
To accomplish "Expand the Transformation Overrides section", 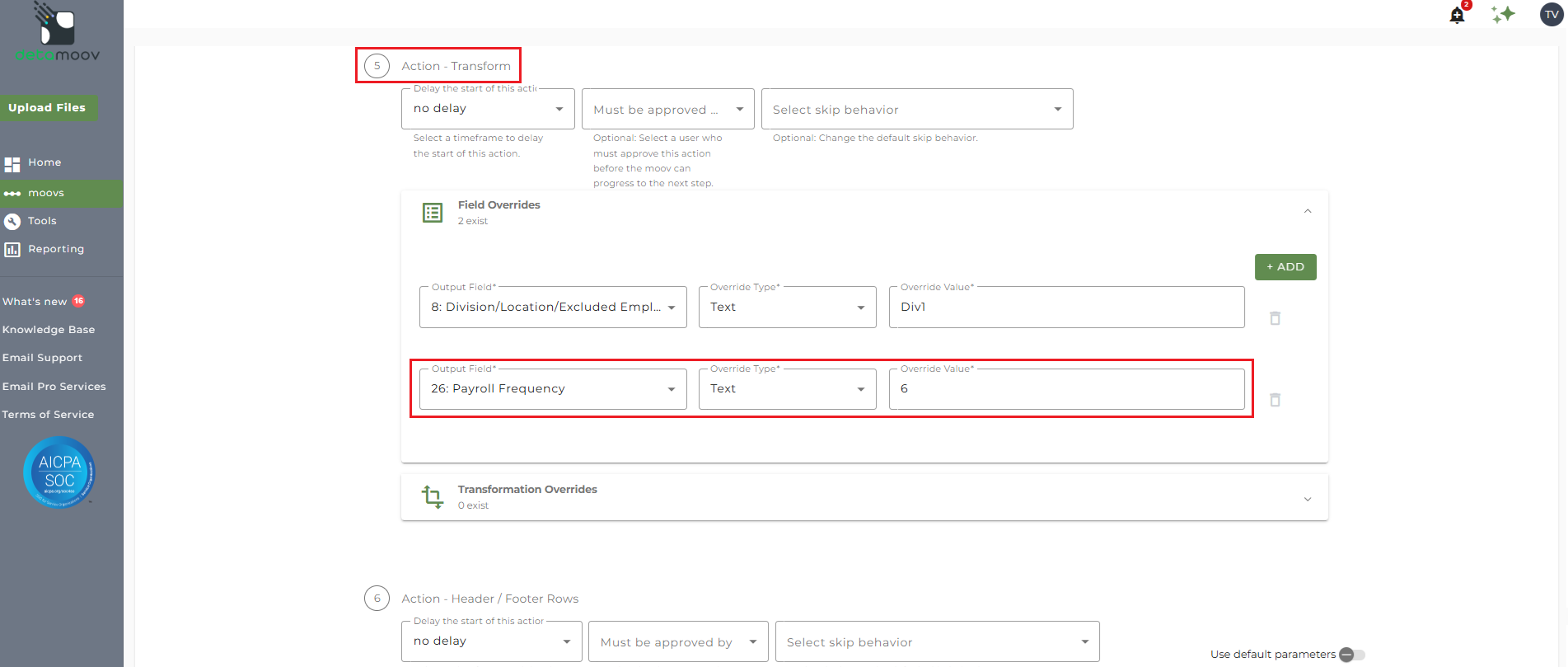I will click(1307, 499).
